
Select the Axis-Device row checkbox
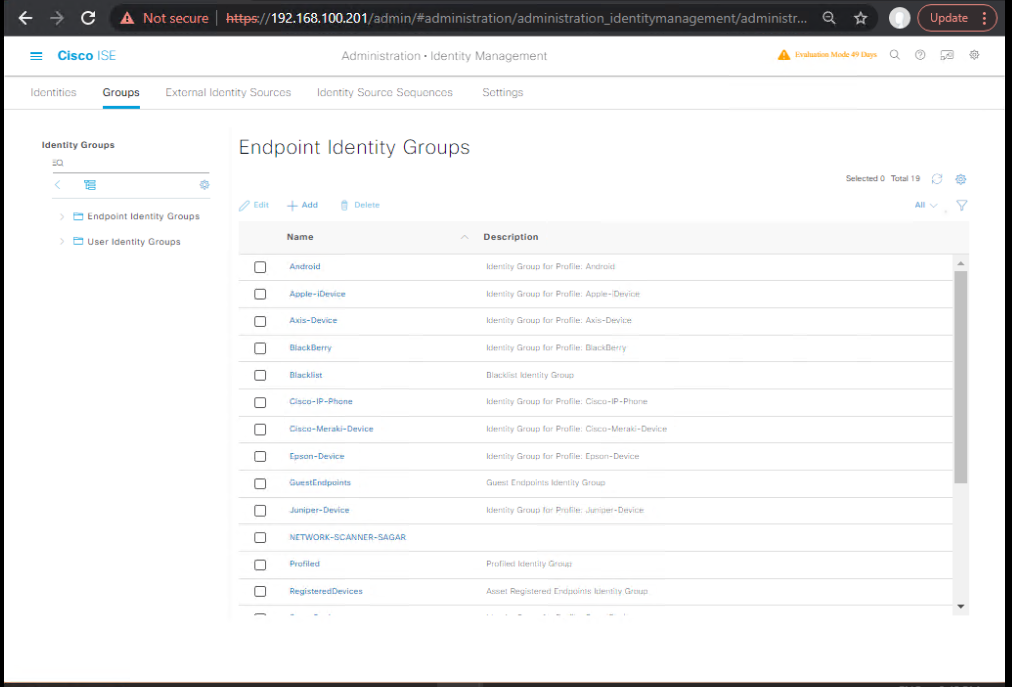click(260, 321)
